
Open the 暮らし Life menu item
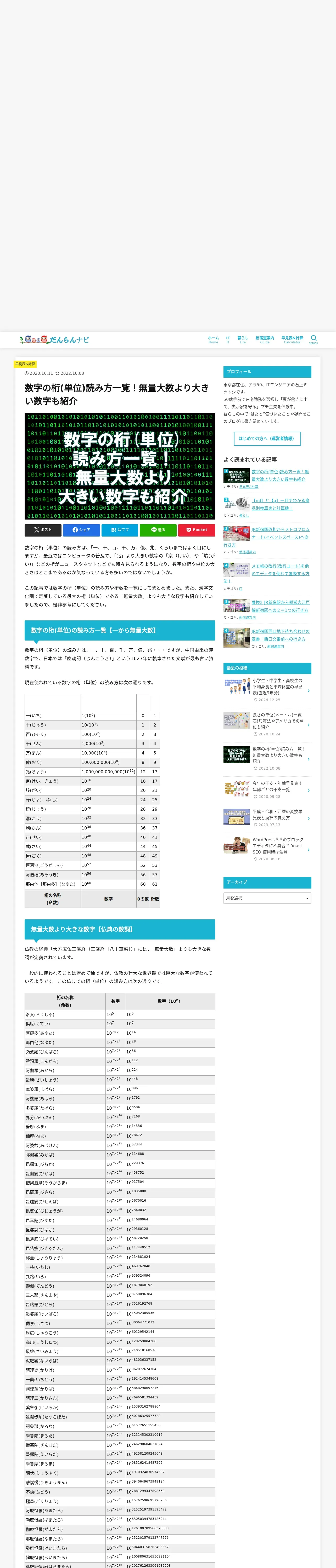243,340
